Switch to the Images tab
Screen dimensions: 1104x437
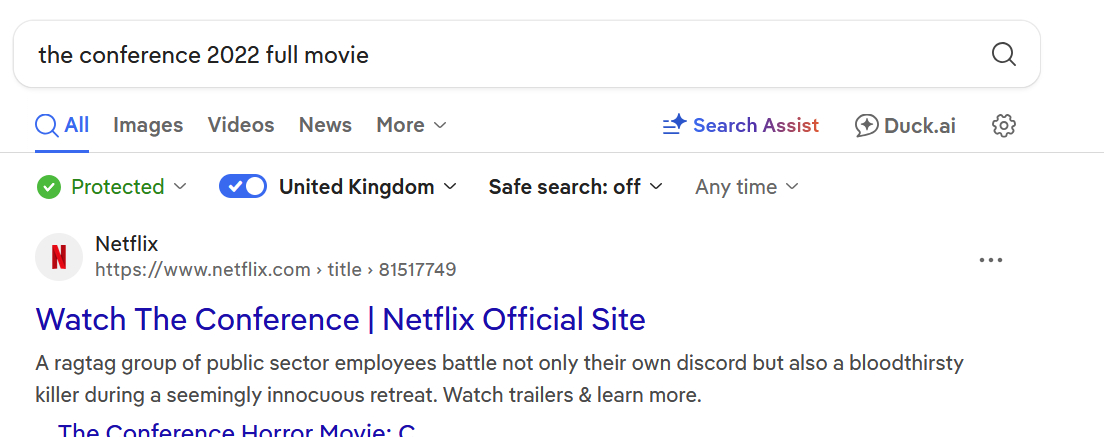[x=148, y=125]
